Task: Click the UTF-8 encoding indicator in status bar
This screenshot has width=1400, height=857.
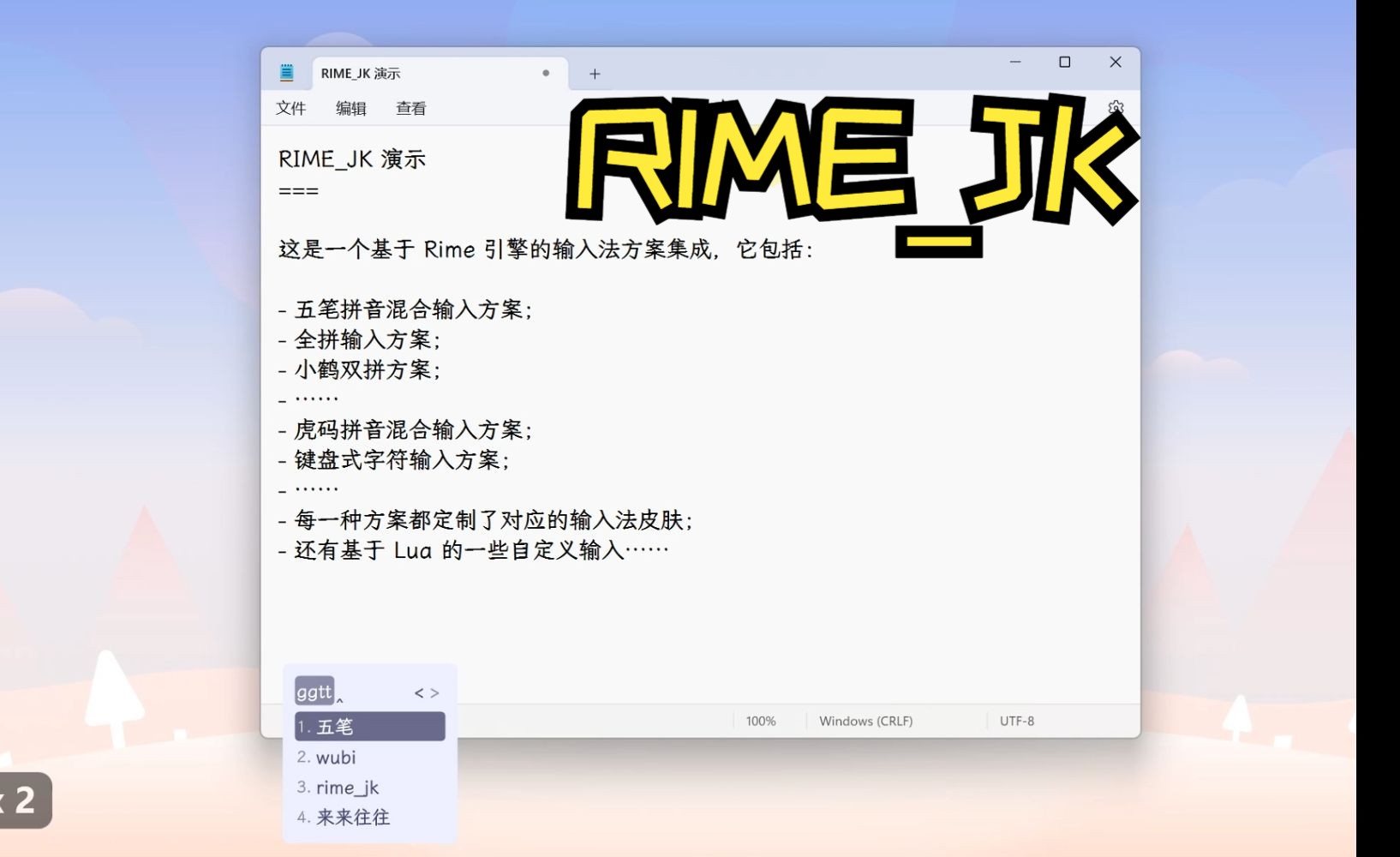Action: [1016, 721]
